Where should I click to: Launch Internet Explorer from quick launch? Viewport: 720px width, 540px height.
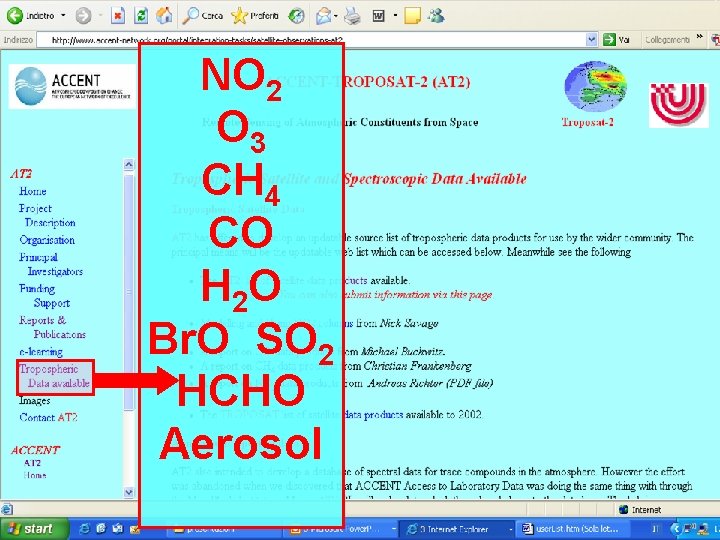pyautogui.click(x=85, y=529)
